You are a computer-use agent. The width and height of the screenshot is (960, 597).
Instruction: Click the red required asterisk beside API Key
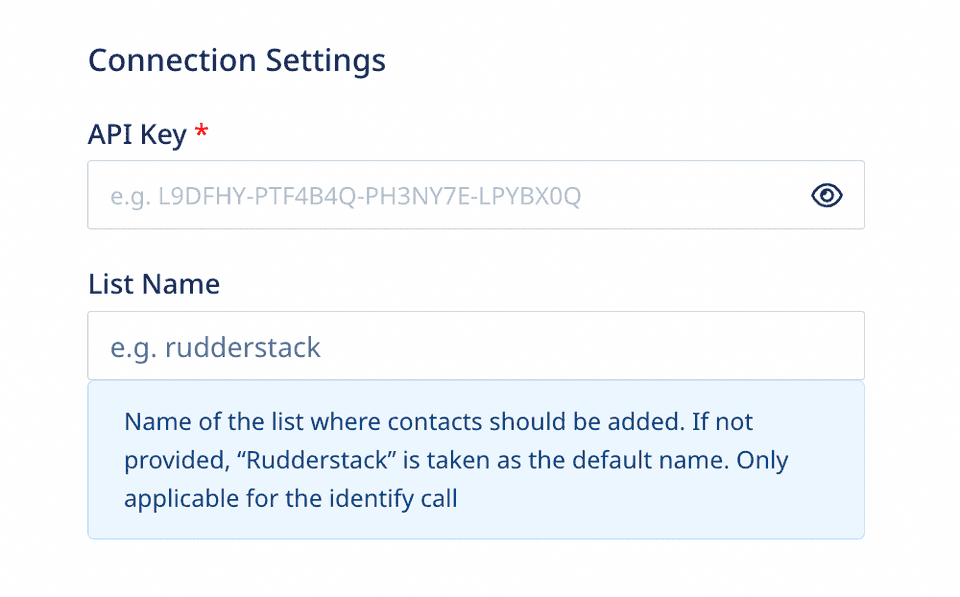click(x=201, y=131)
